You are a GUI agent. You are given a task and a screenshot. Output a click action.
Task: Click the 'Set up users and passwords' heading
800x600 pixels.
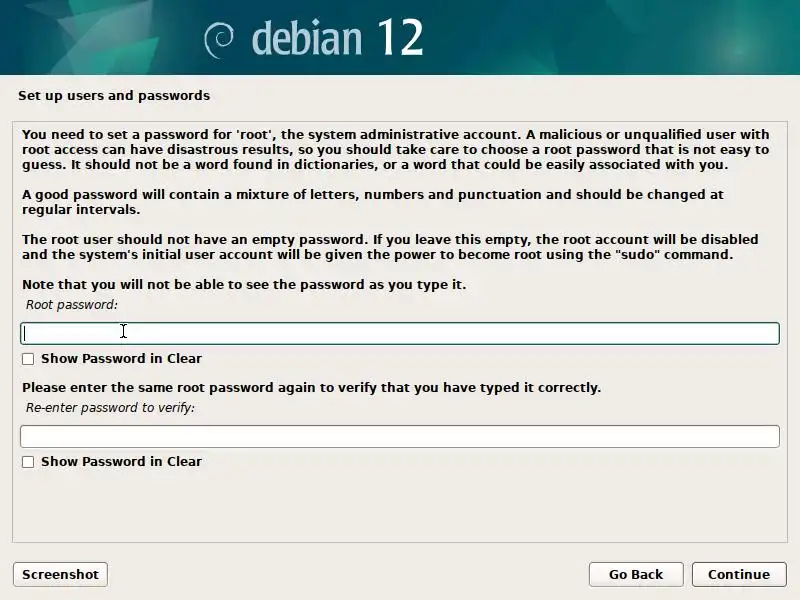pyautogui.click(x=114, y=96)
